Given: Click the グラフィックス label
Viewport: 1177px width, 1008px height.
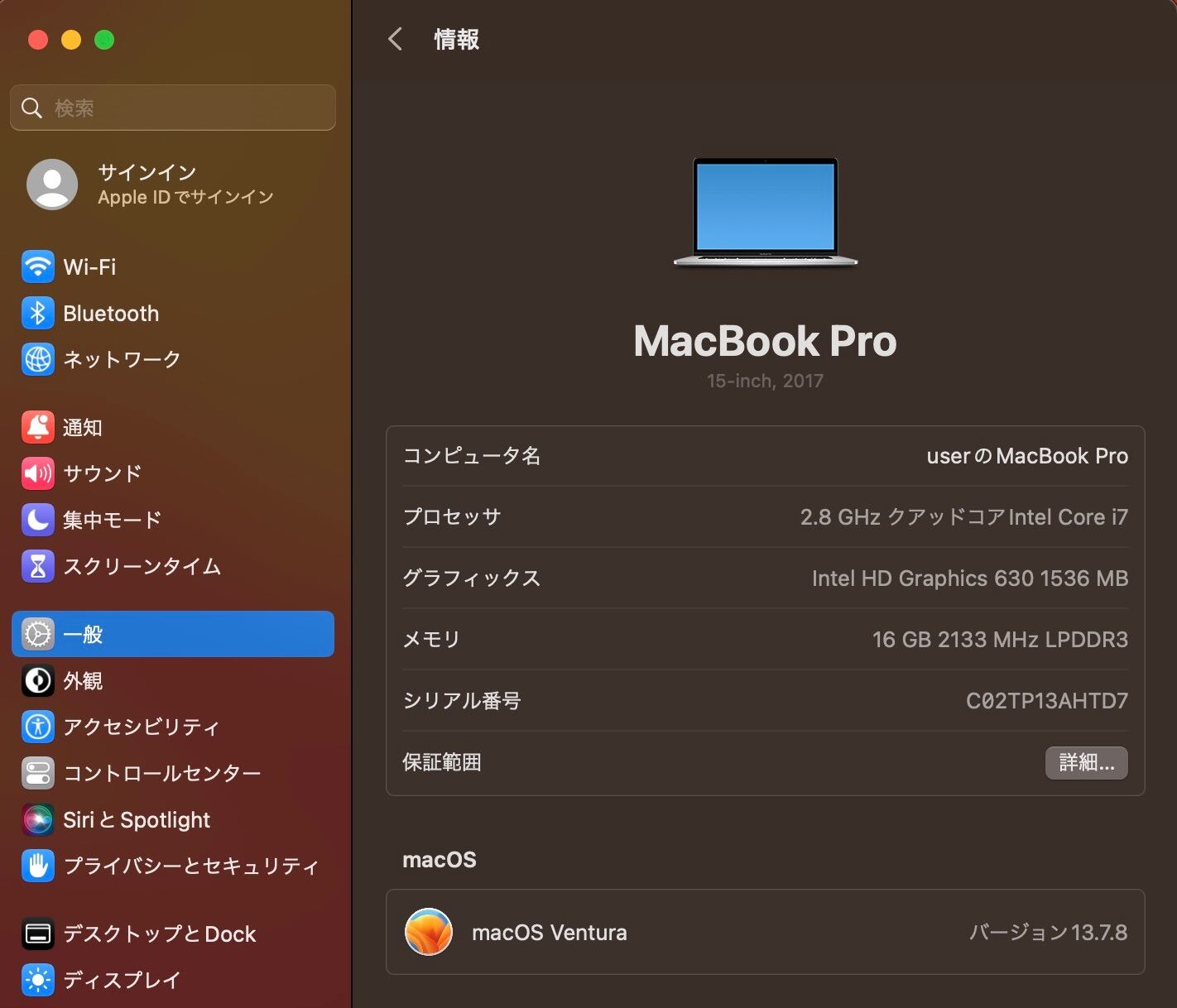Looking at the screenshot, I should pyautogui.click(x=472, y=578).
